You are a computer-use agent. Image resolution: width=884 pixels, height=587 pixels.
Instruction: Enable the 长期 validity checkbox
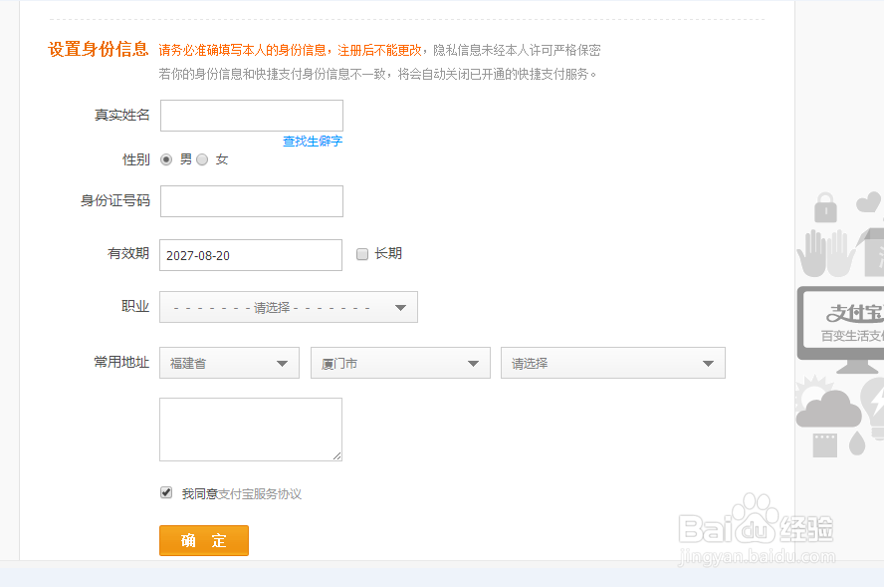(x=361, y=254)
